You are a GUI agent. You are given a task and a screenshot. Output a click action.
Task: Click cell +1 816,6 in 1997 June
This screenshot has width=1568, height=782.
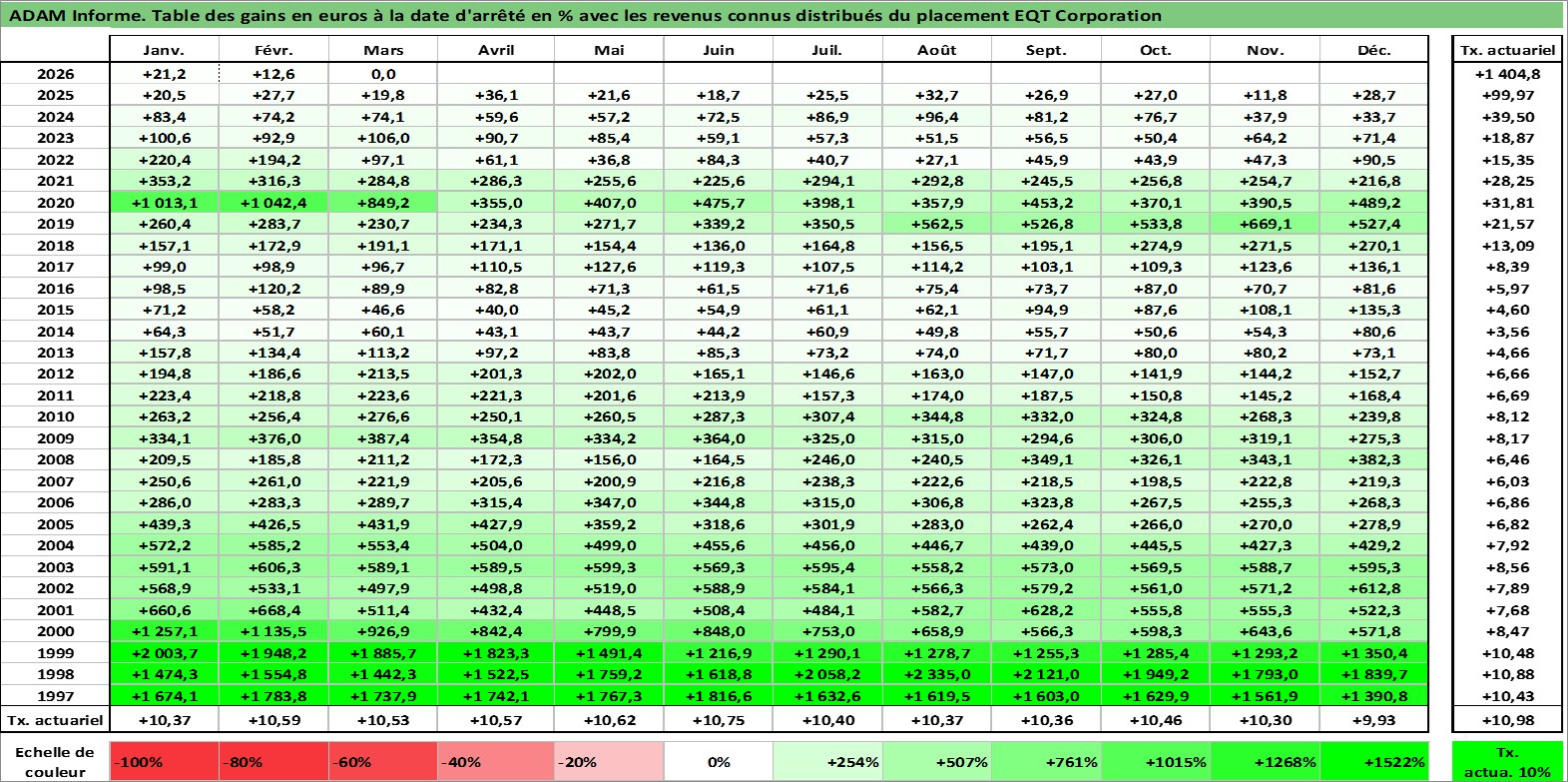click(719, 696)
